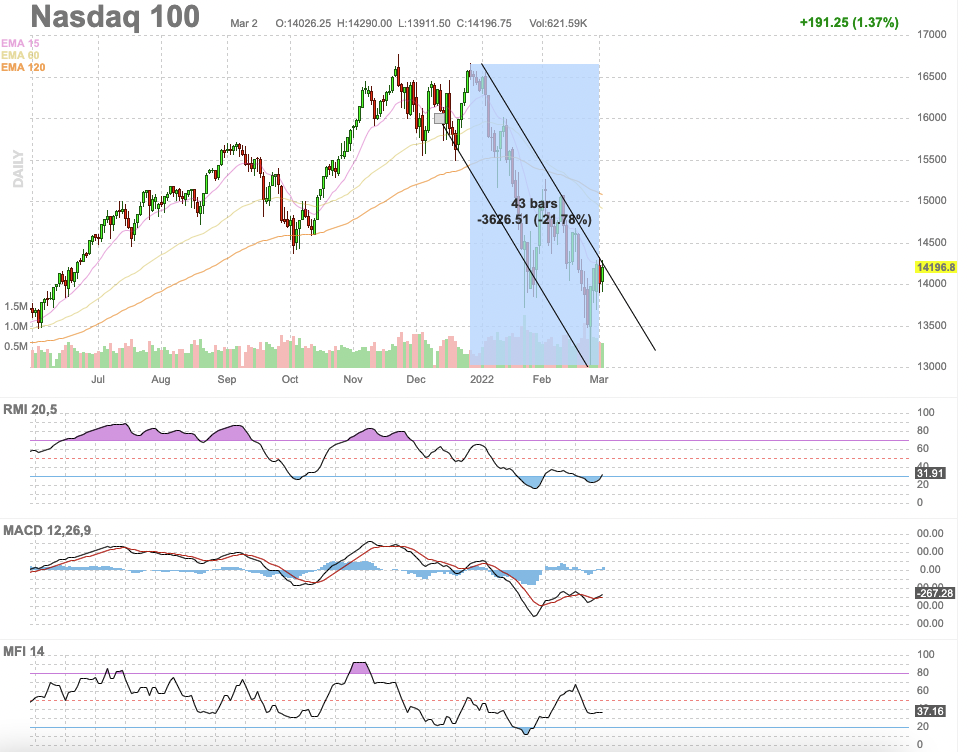
Task: Click the 0.5M volume scale label
Action: [x=16, y=346]
